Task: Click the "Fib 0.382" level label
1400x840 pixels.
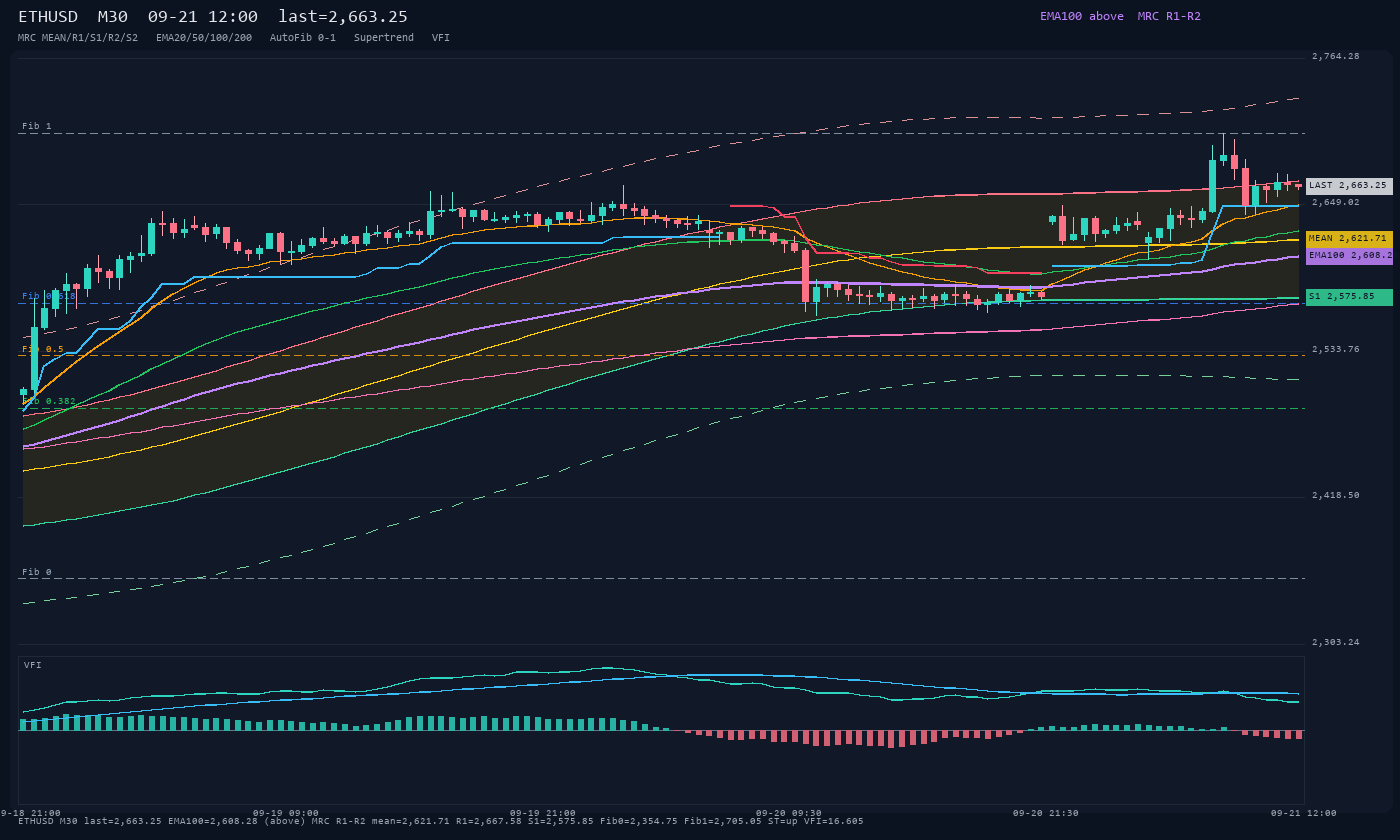Action: coord(49,402)
